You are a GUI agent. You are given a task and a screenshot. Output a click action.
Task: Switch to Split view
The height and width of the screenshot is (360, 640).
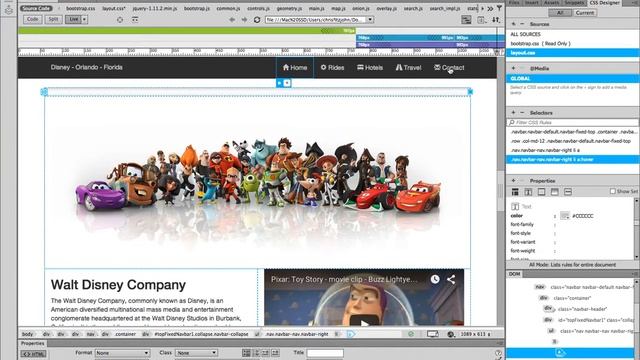[x=53, y=19]
